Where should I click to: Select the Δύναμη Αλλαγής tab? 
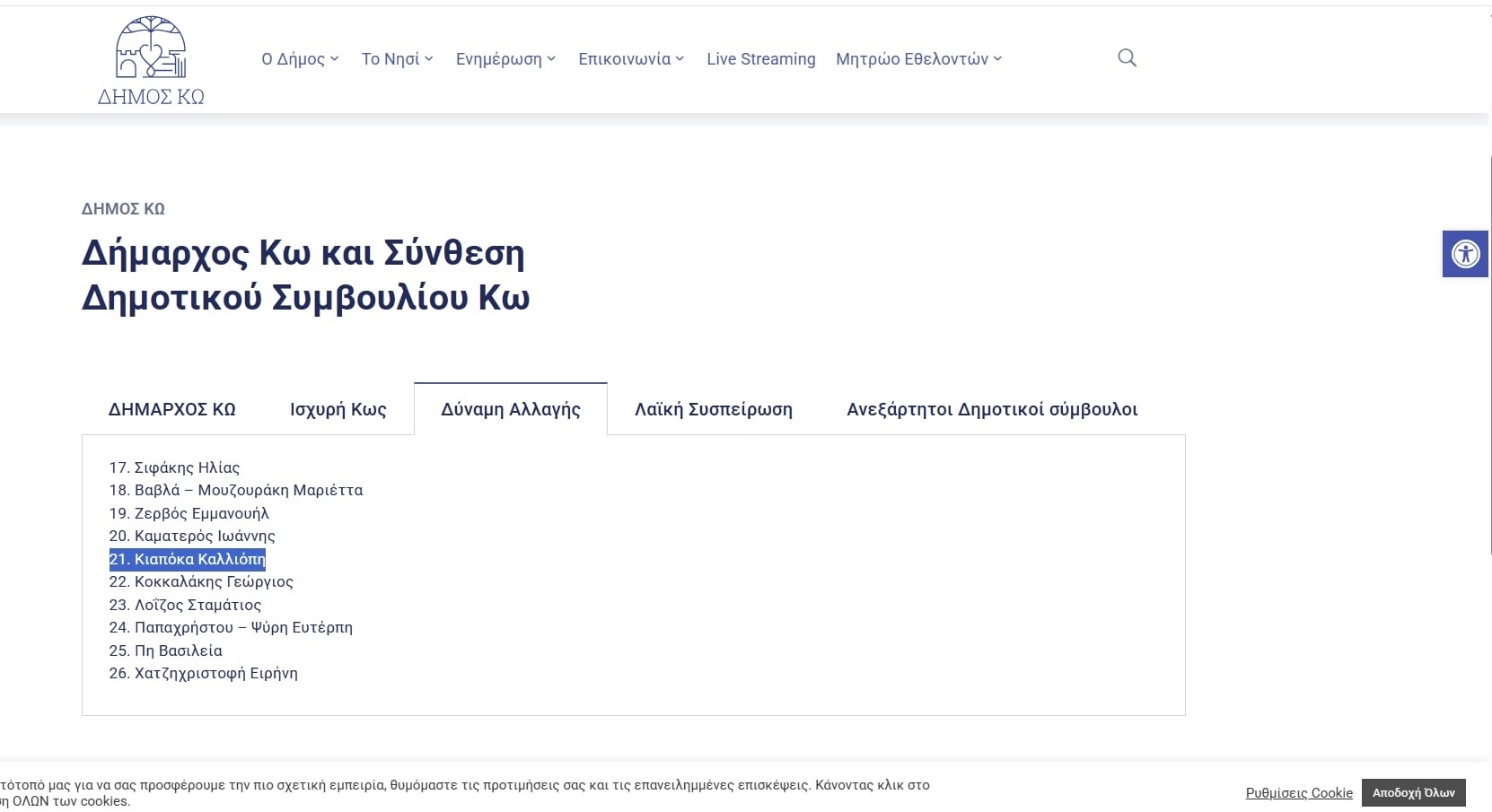tap(511, 409)
